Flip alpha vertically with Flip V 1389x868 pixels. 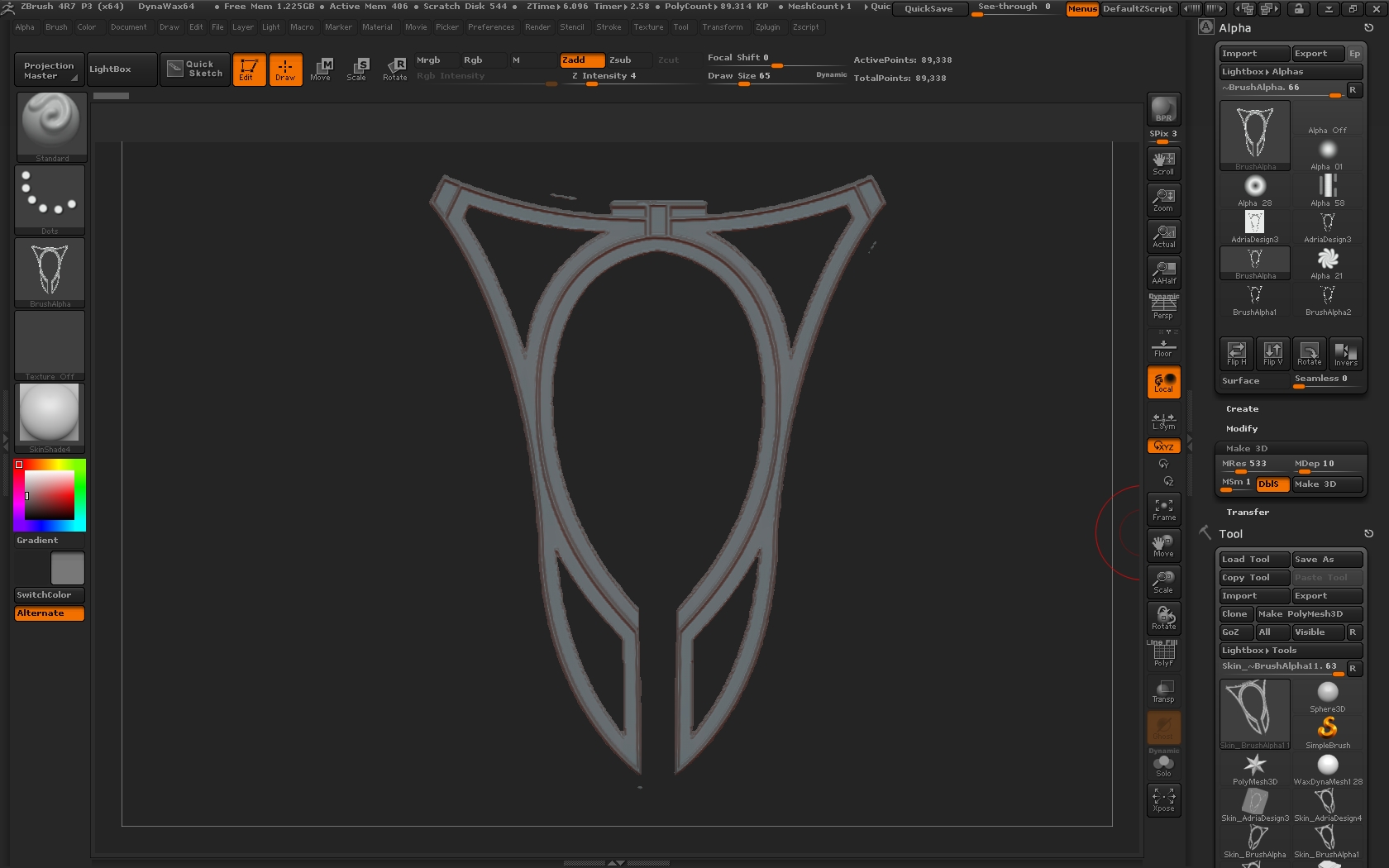click(1273, 354)
